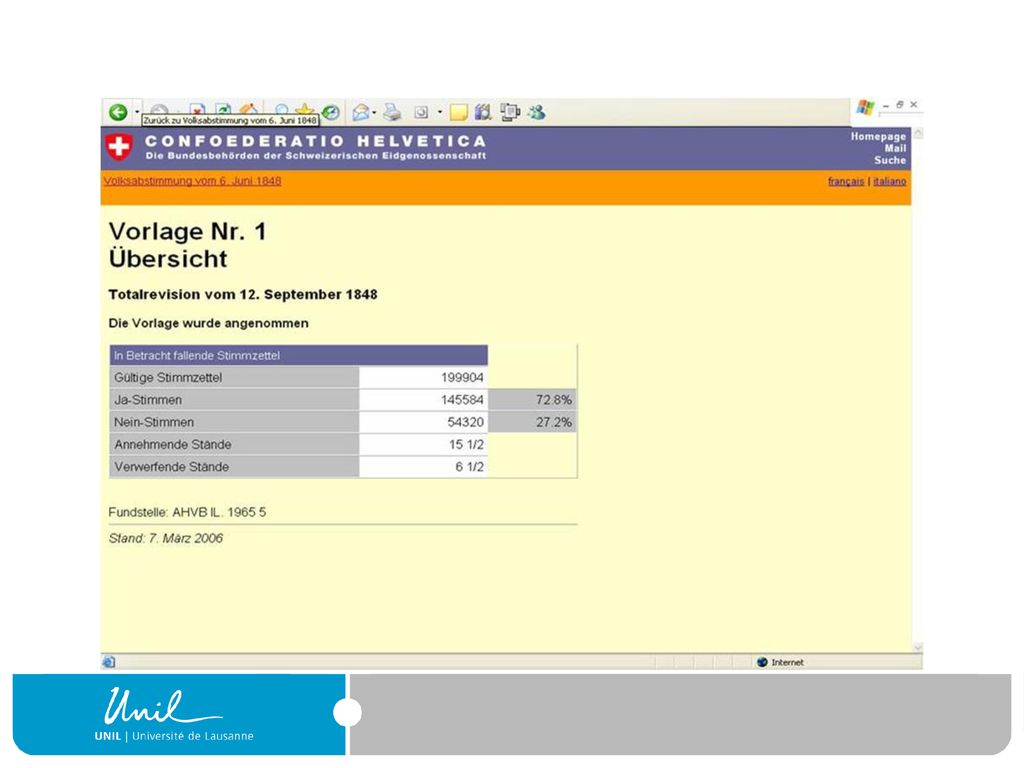
Task: Switch language to français
Action: point(846,182)
